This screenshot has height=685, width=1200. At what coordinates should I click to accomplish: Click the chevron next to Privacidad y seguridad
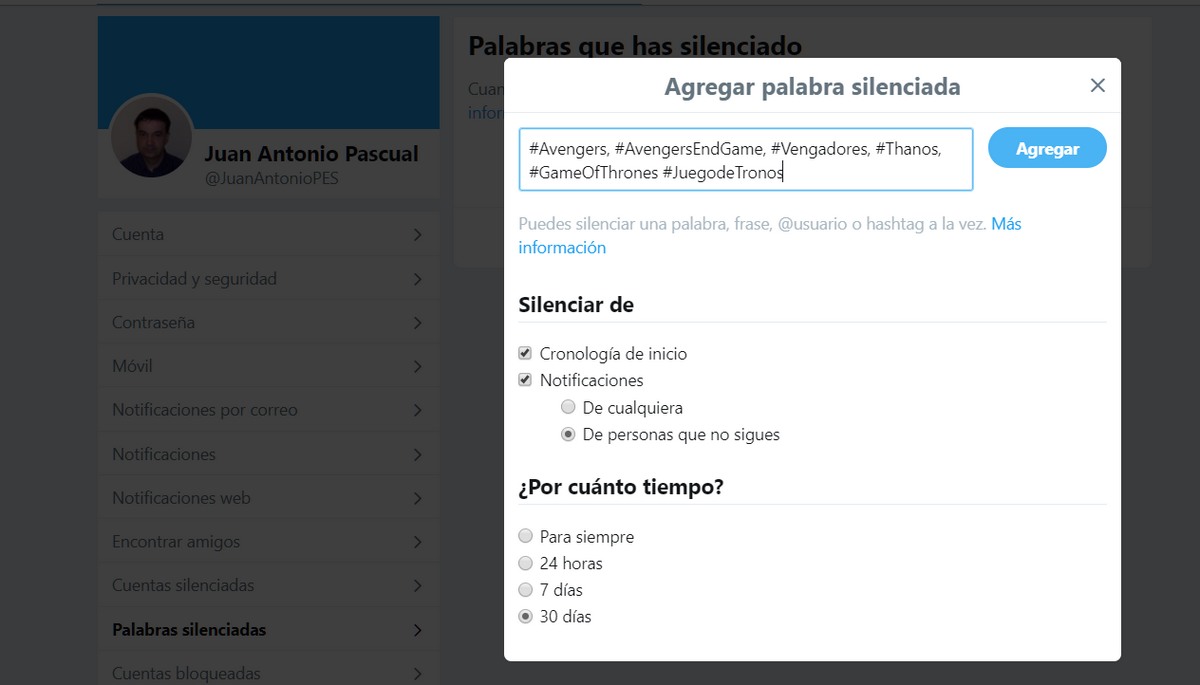tap(417, 279)
